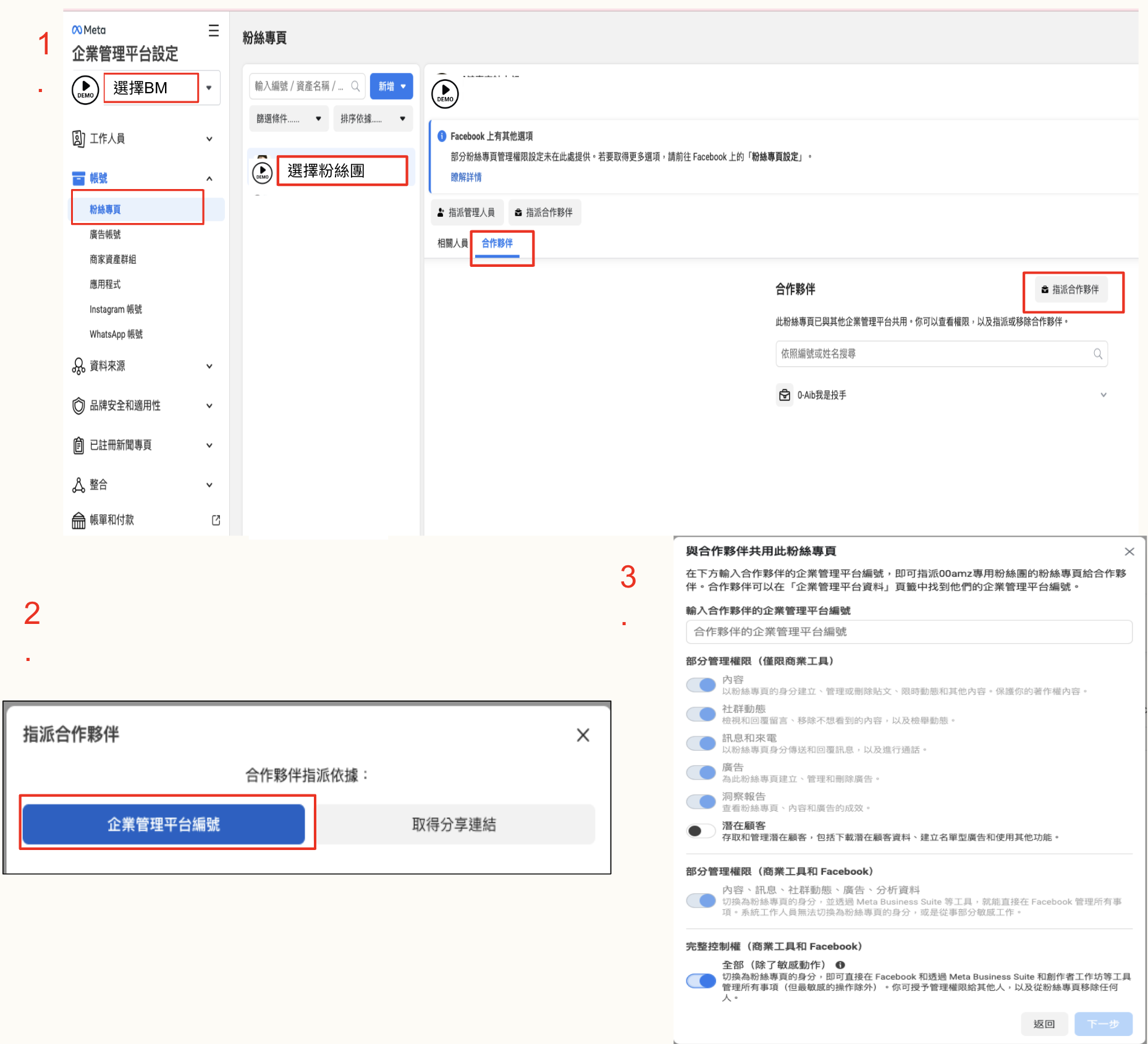The height and width of the screenshot is (1044, 1148).
Task: Click info icon next to 全部（除了敏感動作）
Action: coord(840,965)
